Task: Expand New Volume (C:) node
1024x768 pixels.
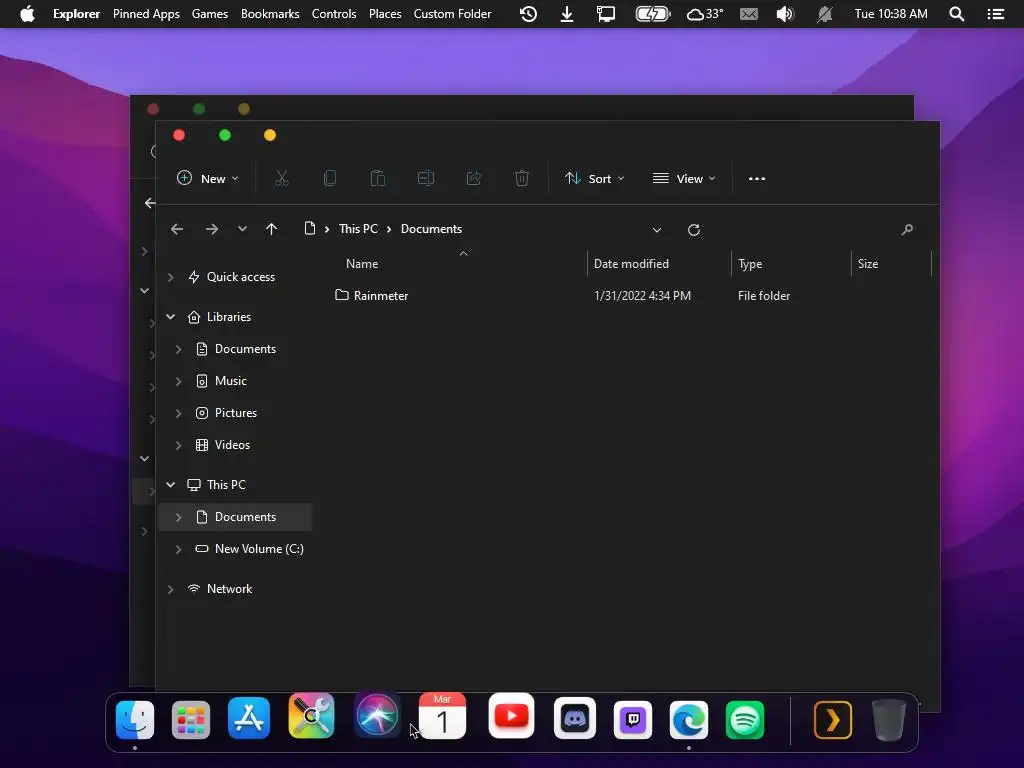Action: tap(178, 549)
